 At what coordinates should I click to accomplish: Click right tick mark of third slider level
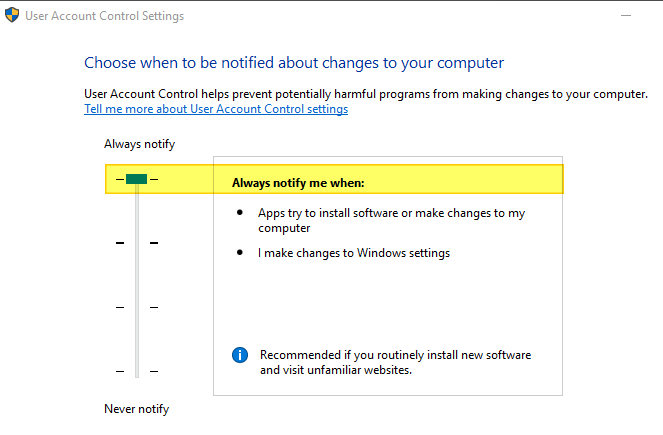click(x=154, y=307)
